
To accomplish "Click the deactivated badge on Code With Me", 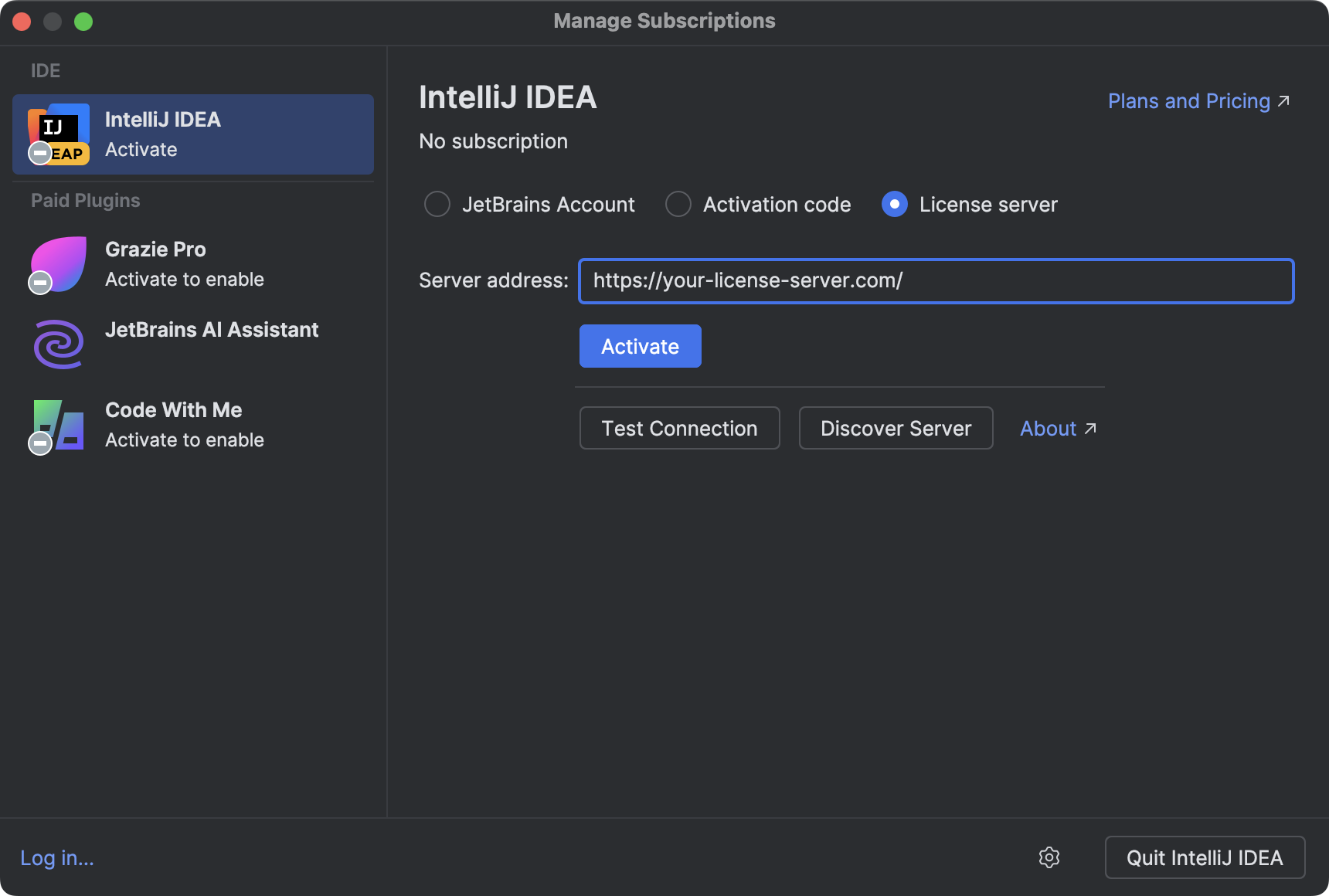I will pyautogui.click(x=40, y=443).
